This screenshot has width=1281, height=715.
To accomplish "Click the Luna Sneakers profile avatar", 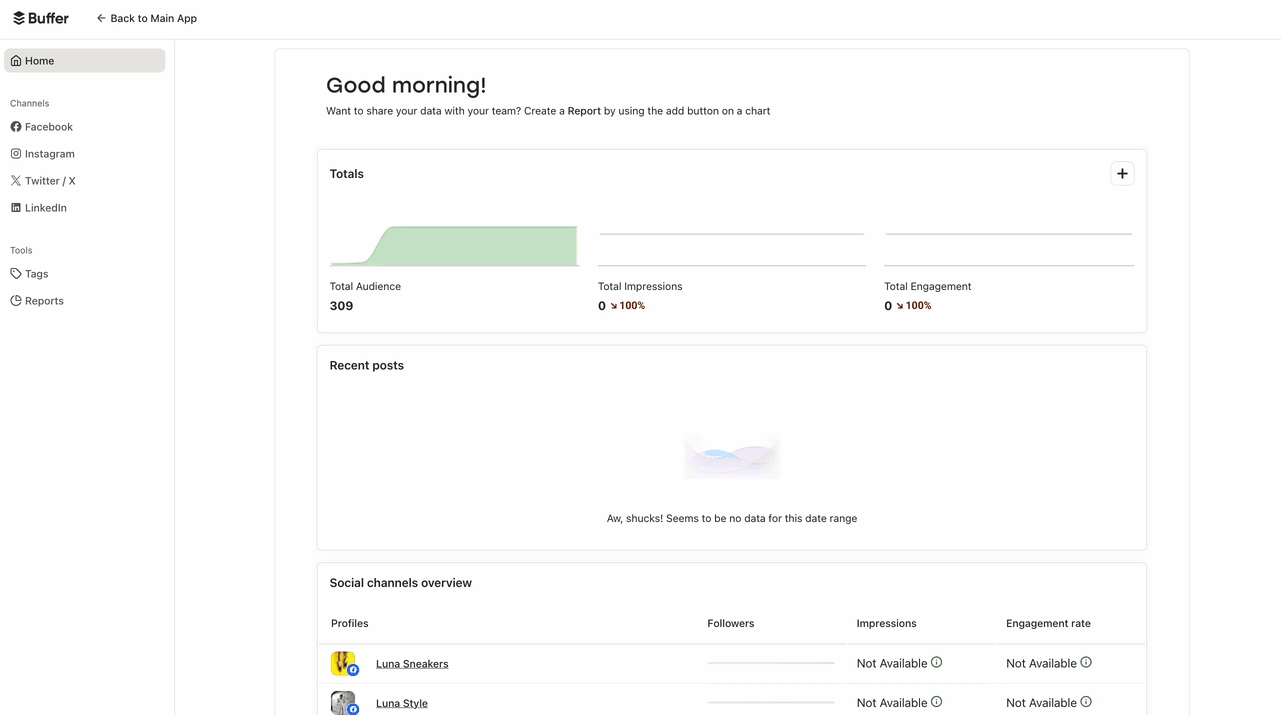I will tap(344, 664).
